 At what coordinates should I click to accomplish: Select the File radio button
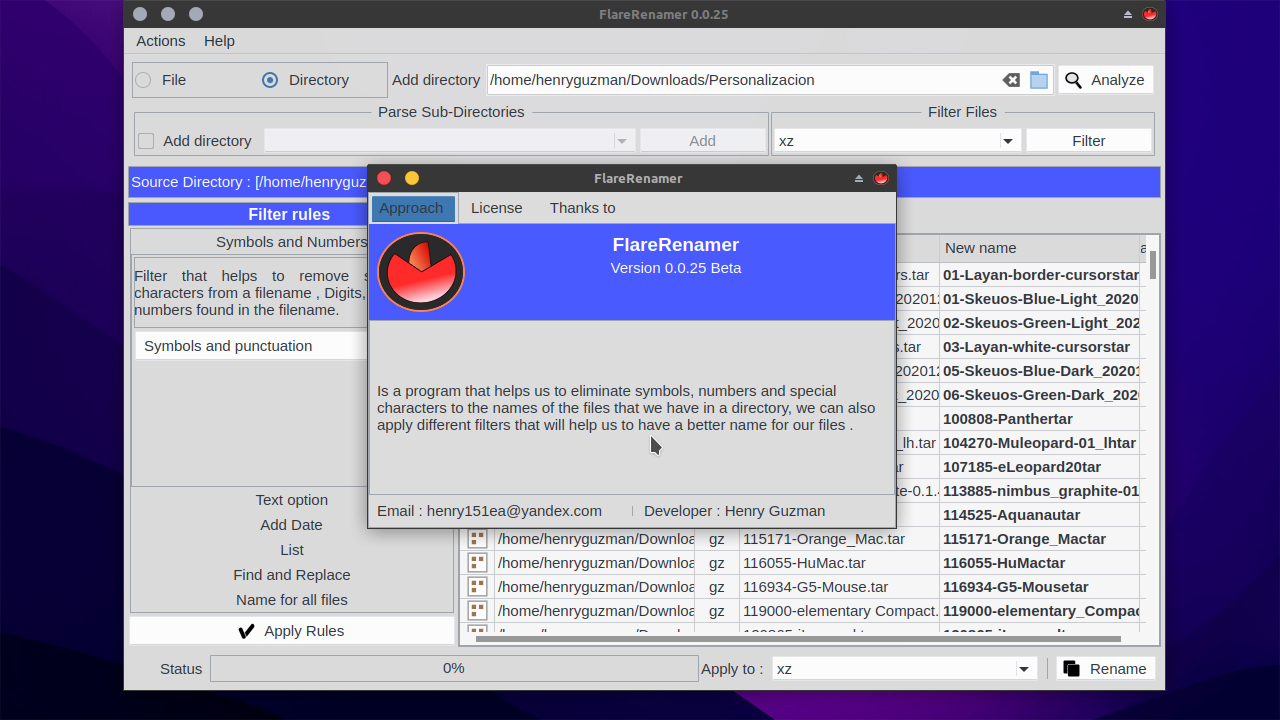pyautogui.click(x=144, y=80)
